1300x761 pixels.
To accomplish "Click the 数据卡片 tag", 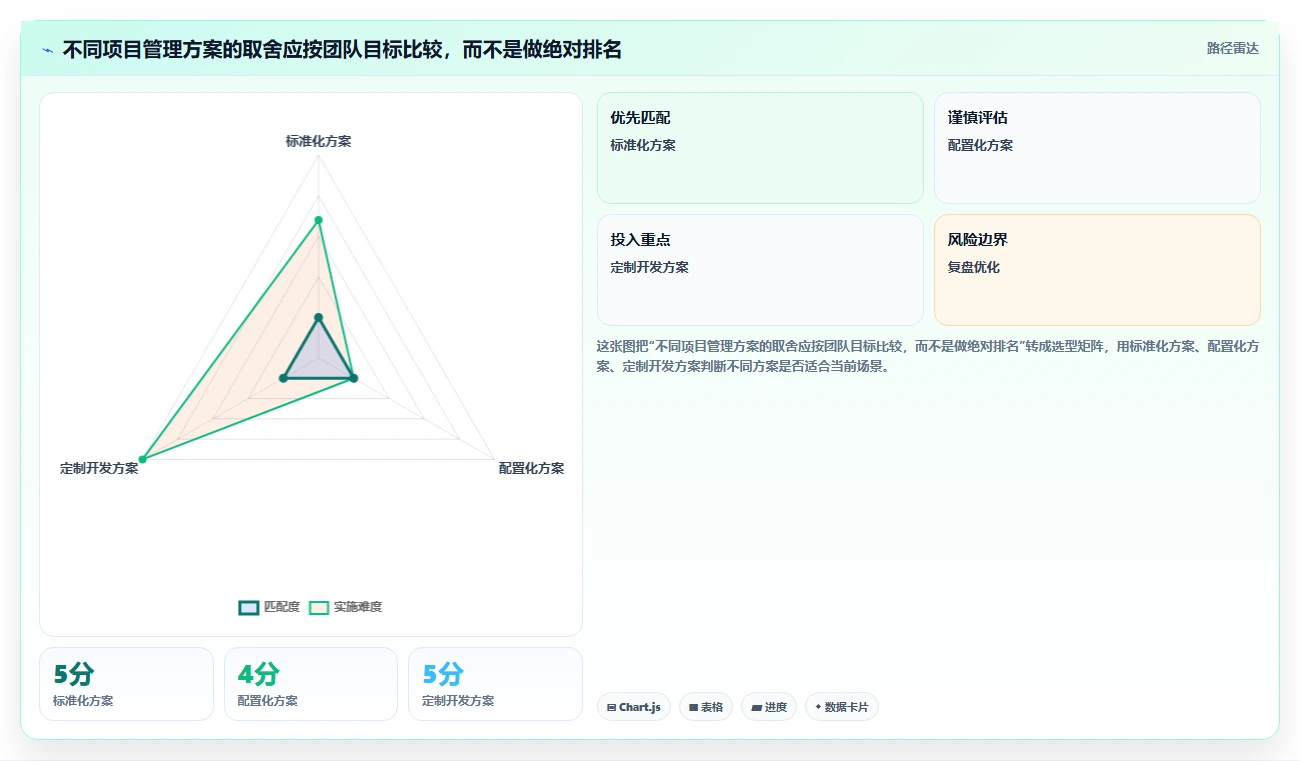I will pyautogui.click(x=842, y=707).
